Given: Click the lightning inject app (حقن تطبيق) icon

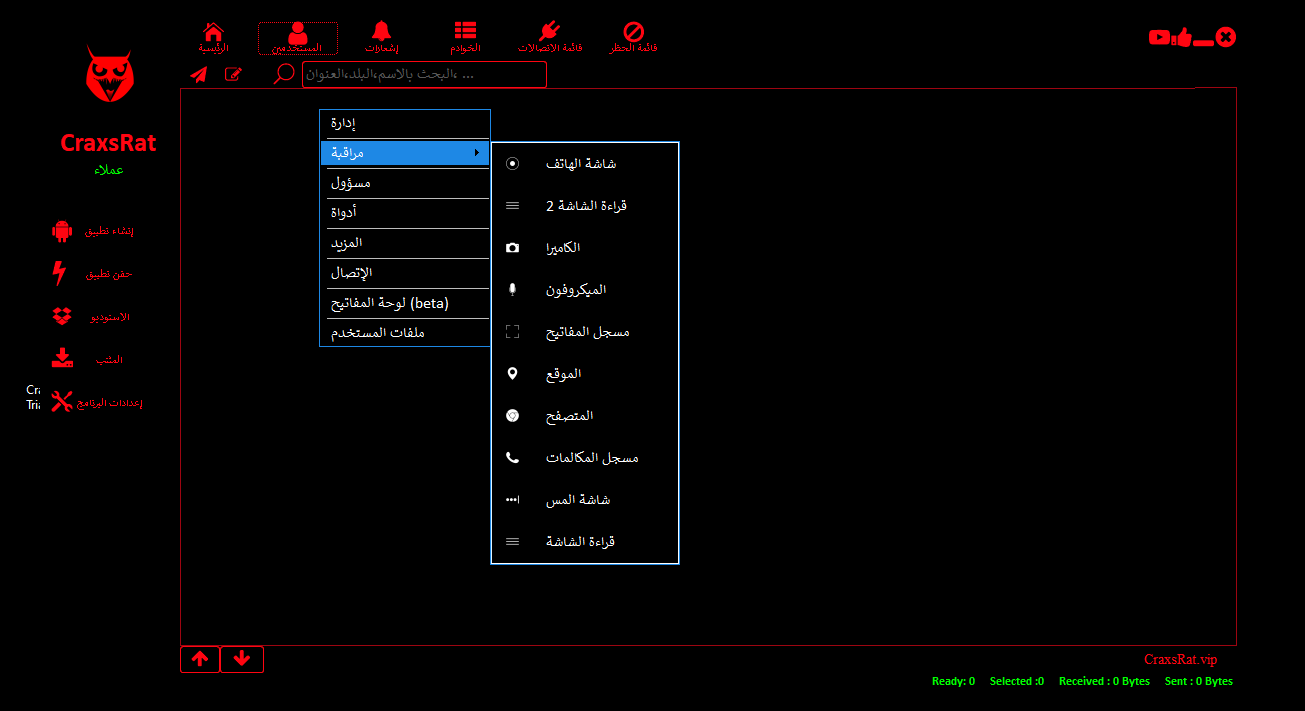Looking at the screenshot, I should (59, 273).
